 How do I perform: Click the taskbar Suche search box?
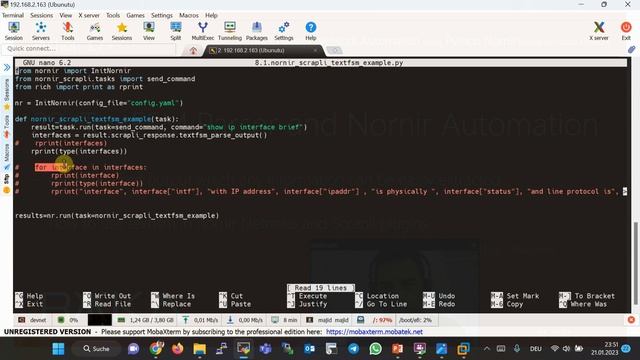[x=96, y=349]
